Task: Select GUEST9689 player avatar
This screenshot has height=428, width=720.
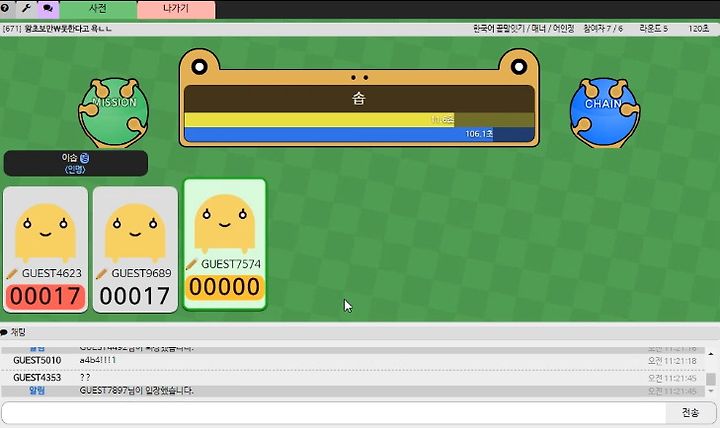Action: 135,233
